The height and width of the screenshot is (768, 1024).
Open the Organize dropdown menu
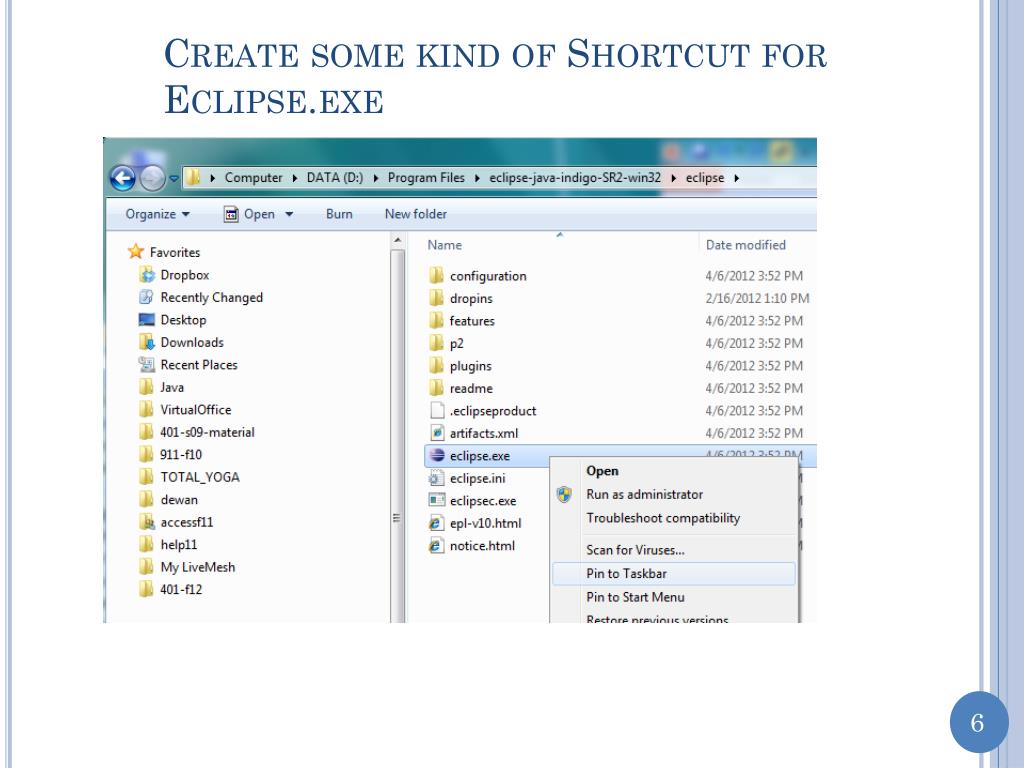[157, 214]
